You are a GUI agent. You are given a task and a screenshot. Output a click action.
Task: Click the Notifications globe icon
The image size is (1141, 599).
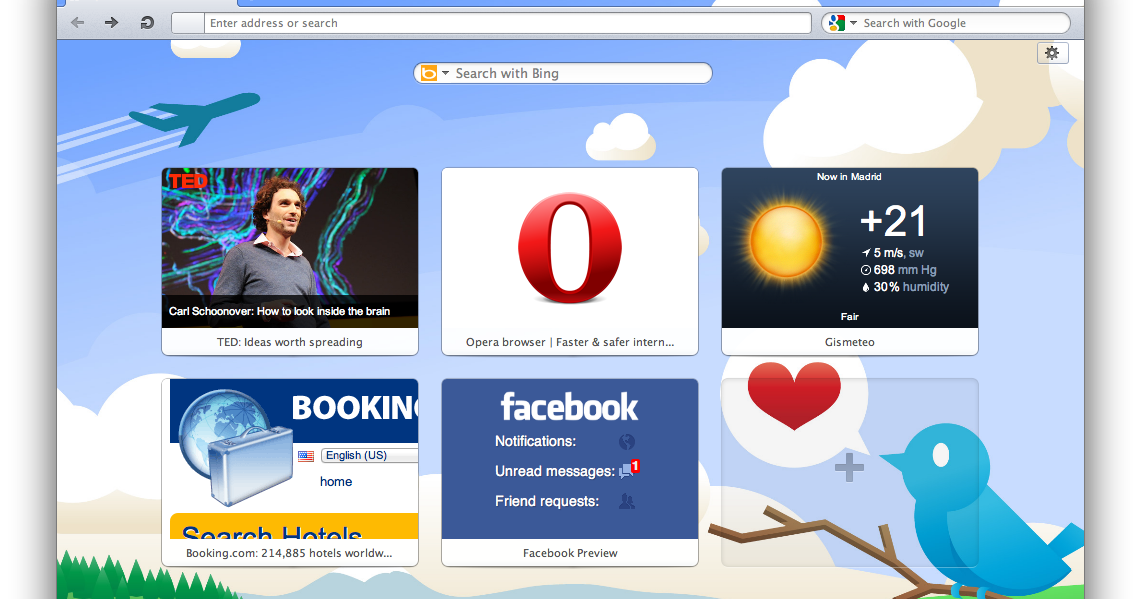627,442
